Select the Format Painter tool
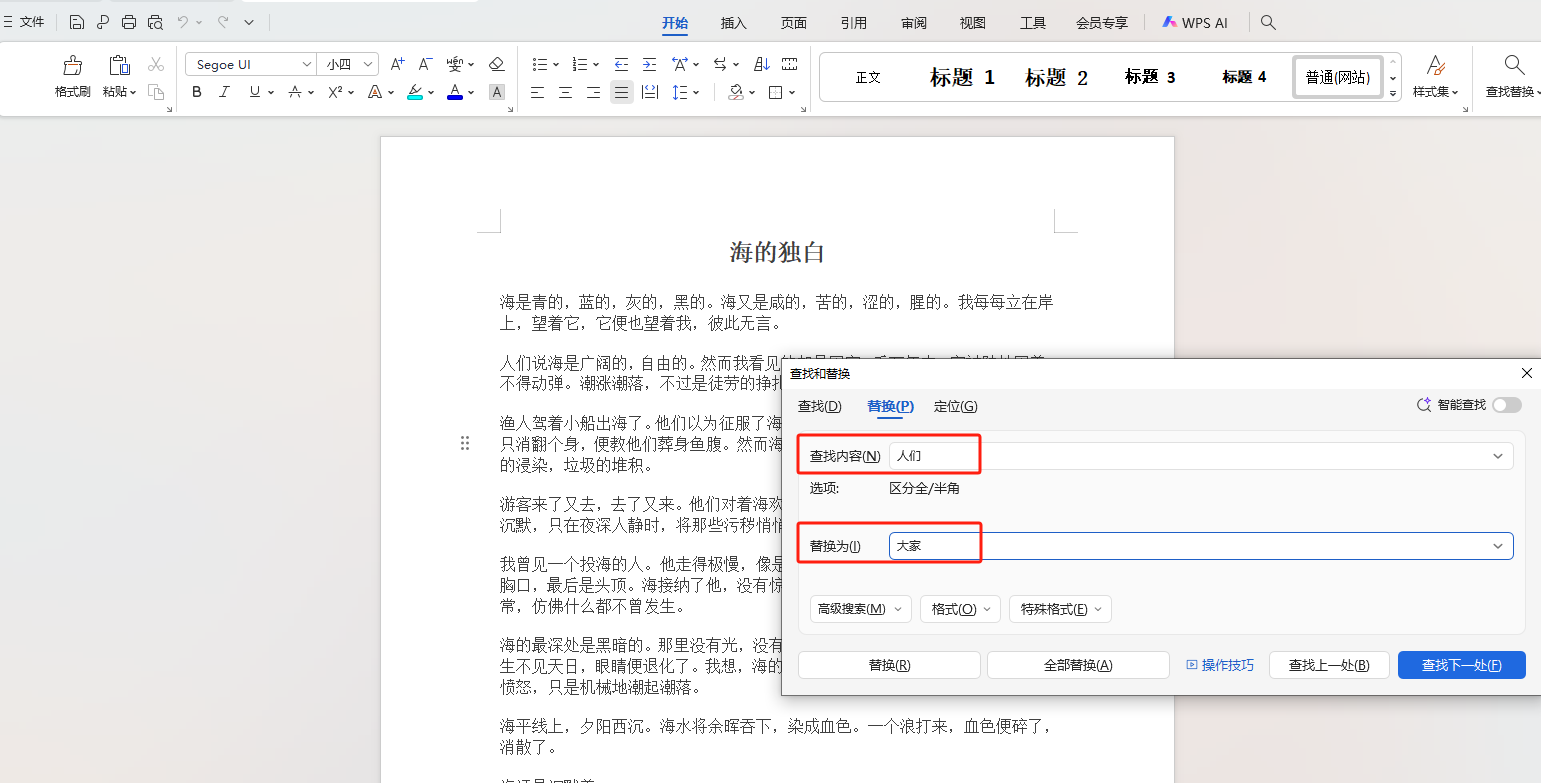1541x783 pixels. pos(71,71)
